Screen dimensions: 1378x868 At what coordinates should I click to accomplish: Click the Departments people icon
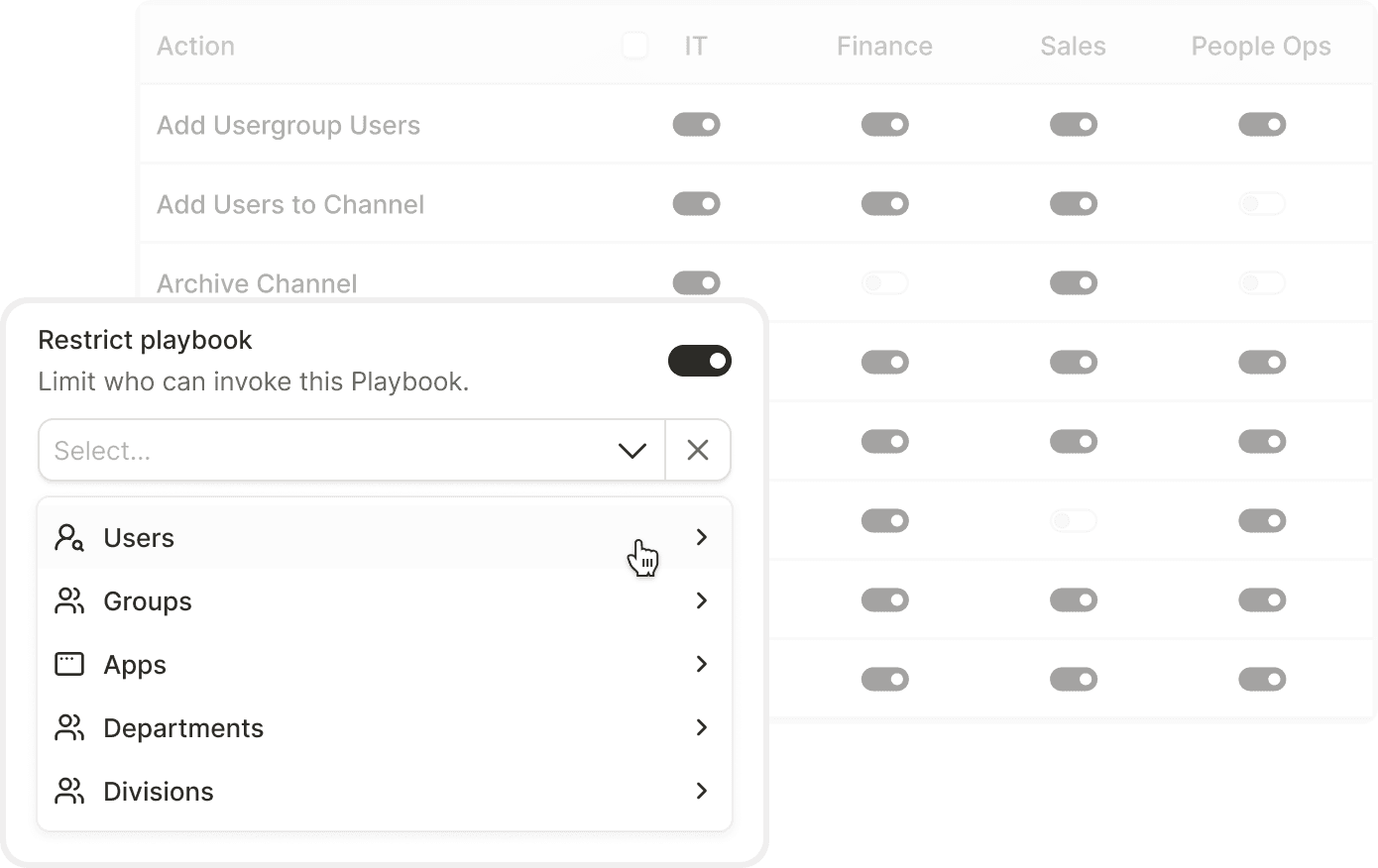69,728
